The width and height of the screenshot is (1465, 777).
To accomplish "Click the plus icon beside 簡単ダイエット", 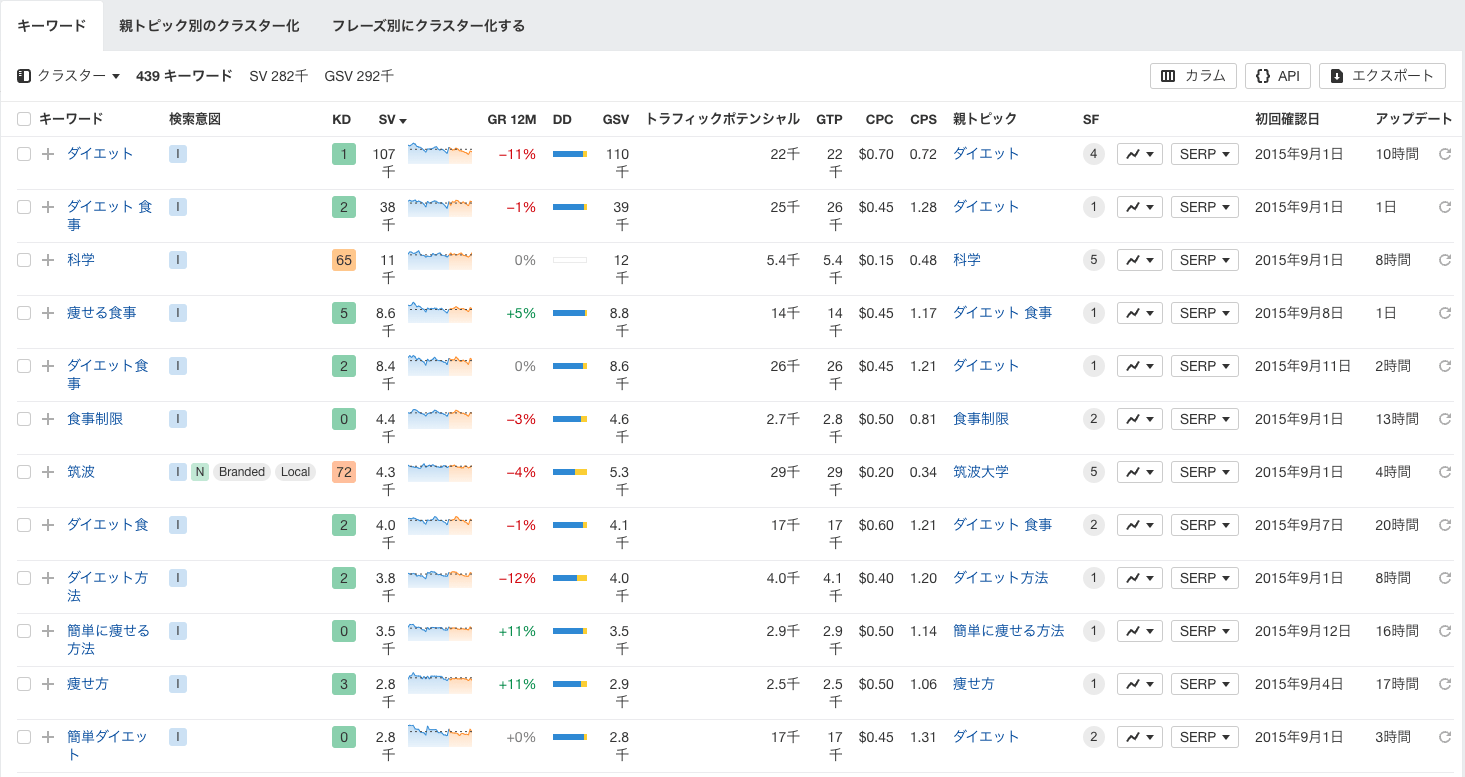I will coord(47,736).
